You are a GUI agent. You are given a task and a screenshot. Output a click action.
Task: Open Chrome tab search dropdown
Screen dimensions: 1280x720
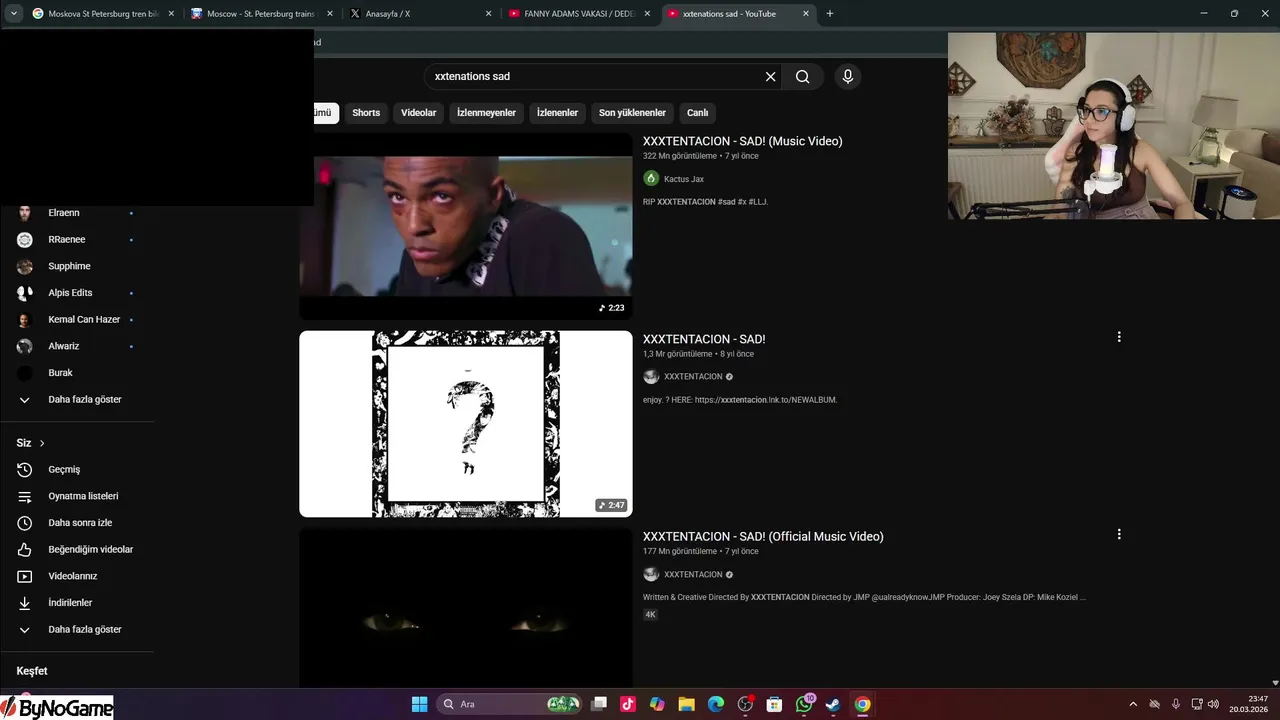point(14,14)
